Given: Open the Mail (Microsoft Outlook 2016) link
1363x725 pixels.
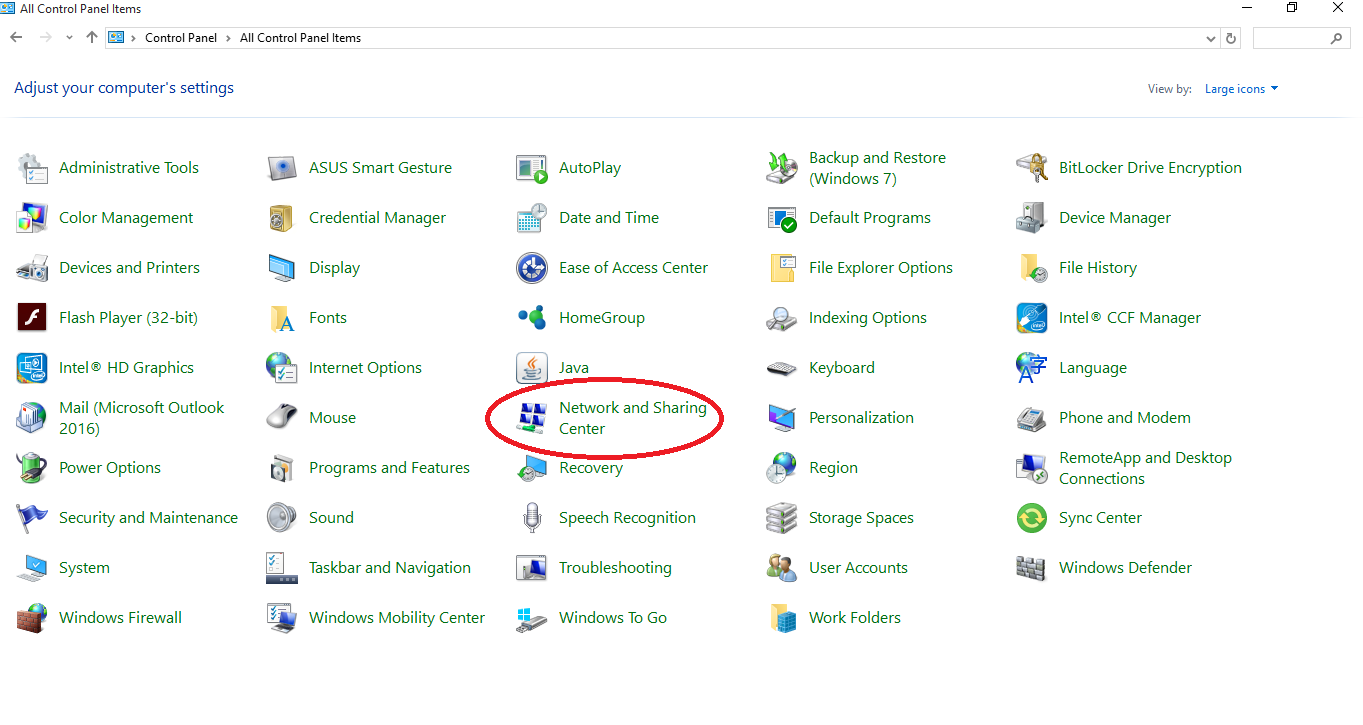Looking at the screenshot, I should pos(142,418).
